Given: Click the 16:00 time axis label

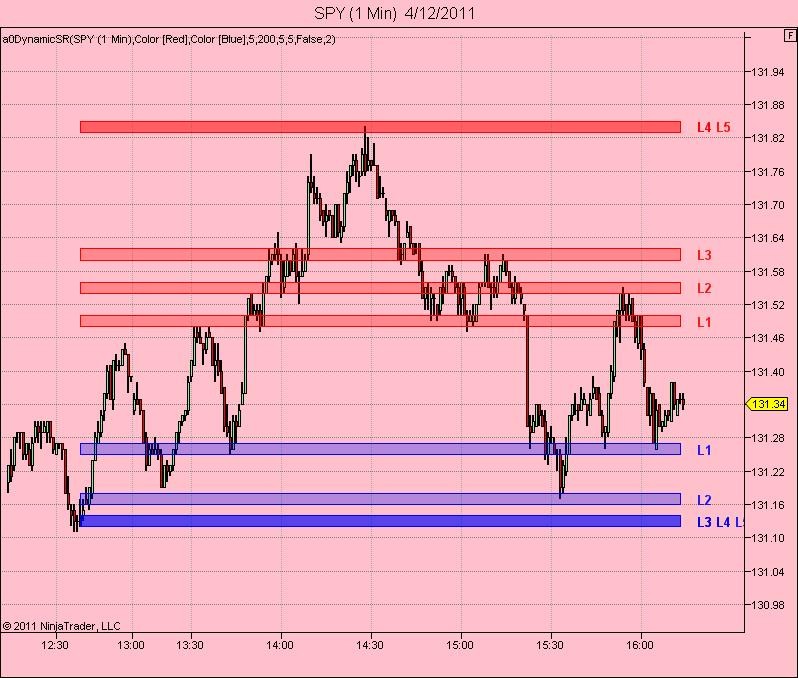Looking at the screenshot, I should (640, 645).
